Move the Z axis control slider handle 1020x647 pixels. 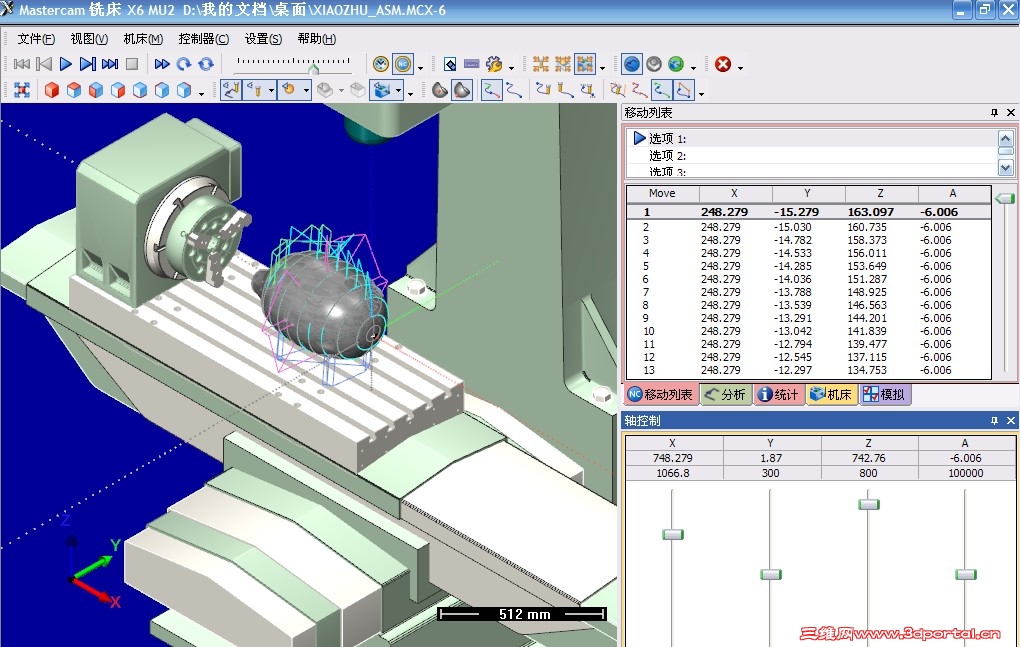click(868, 504)
